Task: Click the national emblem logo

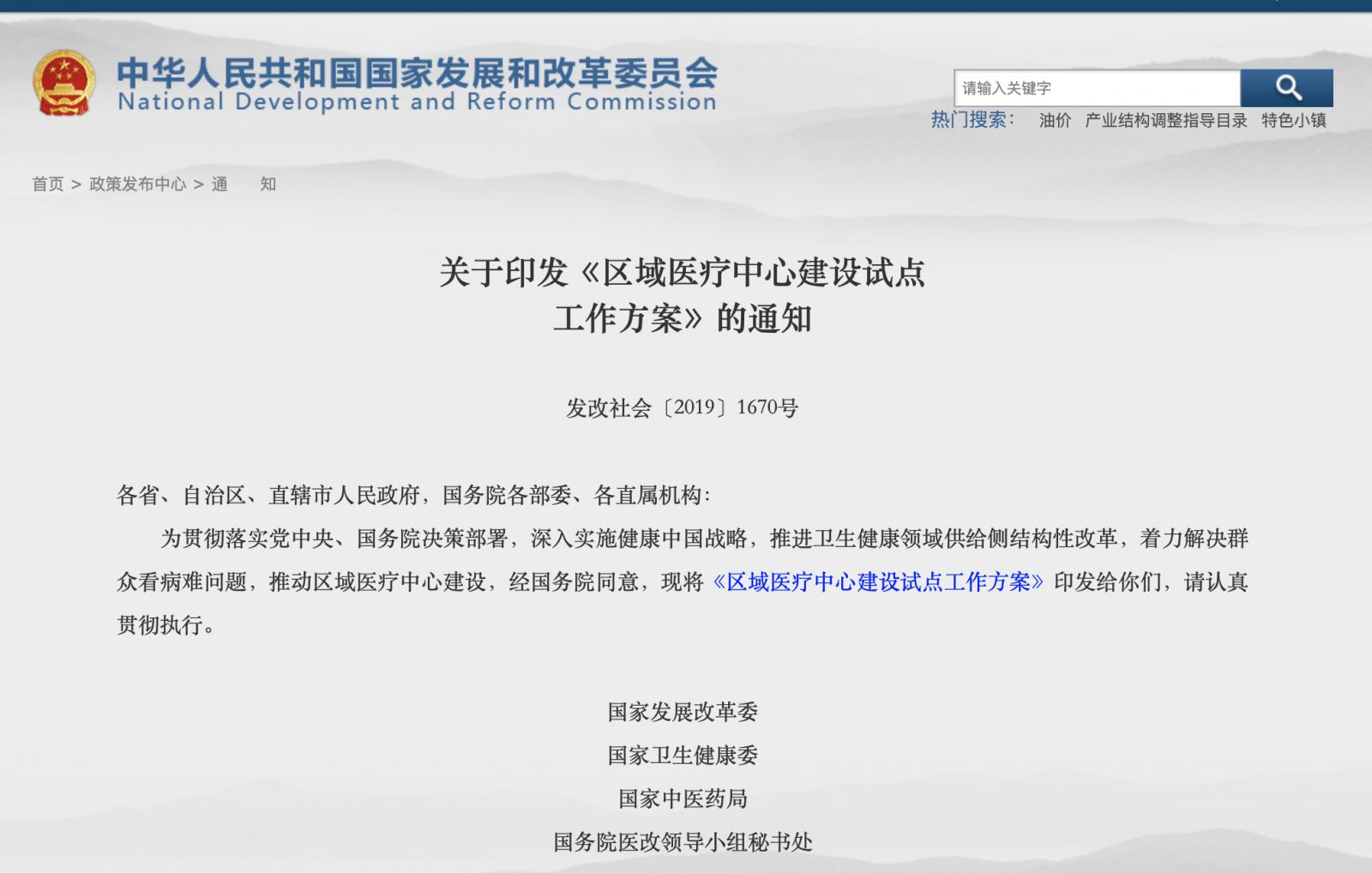Action: [x=63, y=83]
